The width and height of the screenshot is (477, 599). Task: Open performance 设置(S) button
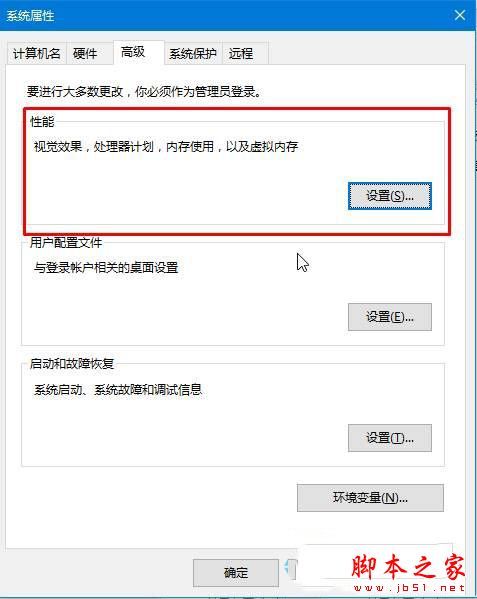(x=390, y=196)
